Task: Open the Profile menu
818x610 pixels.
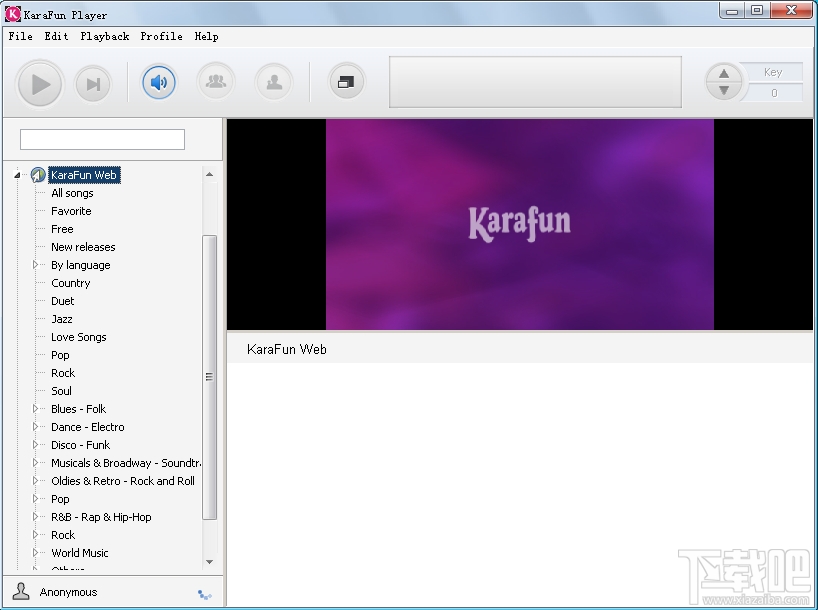Action: click(161, 36)
